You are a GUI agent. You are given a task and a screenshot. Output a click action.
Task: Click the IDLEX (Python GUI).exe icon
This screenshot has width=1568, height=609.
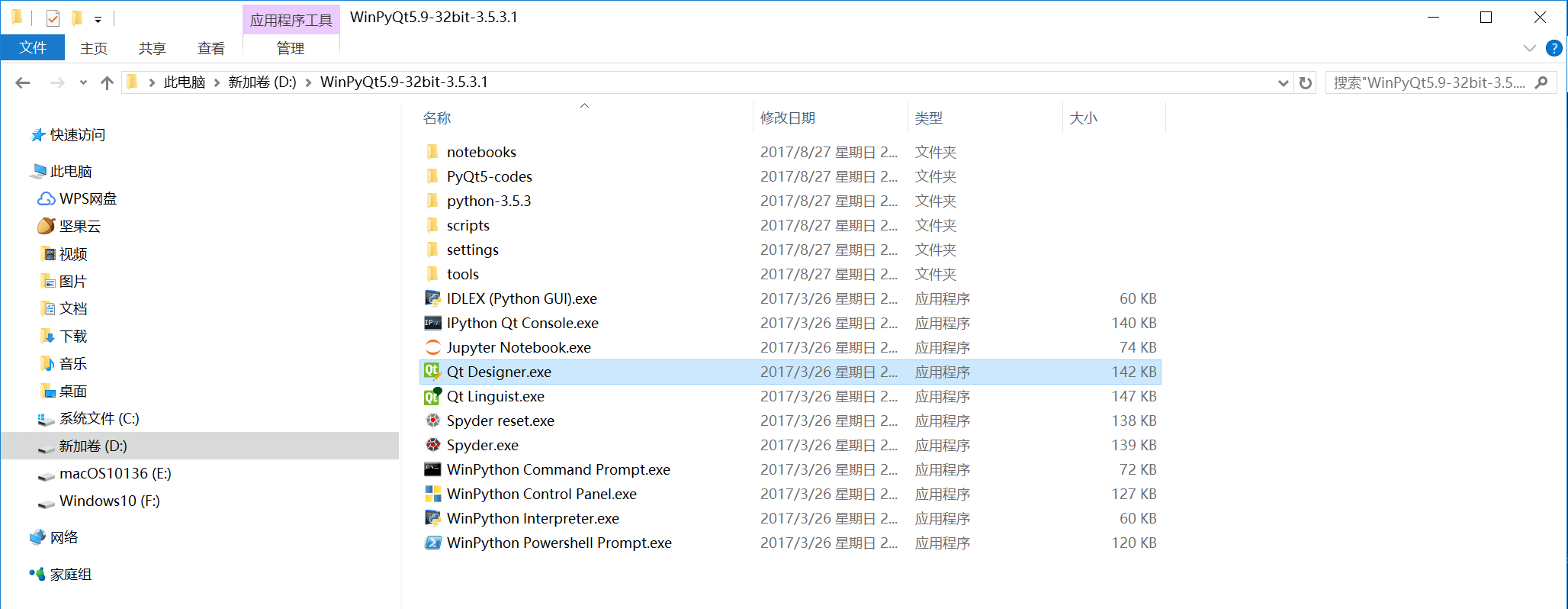(432, 298)
